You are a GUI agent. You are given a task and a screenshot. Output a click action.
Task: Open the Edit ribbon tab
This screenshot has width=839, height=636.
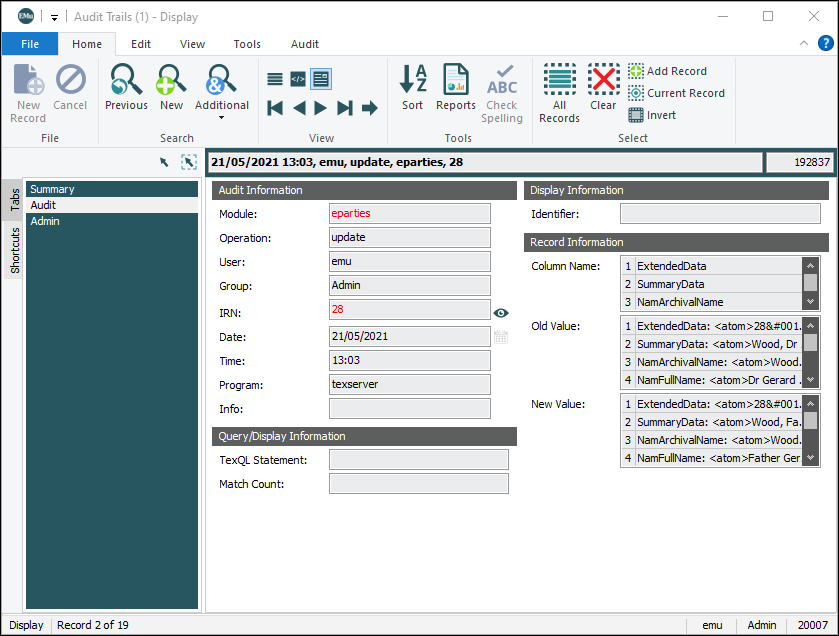point(141,44)
